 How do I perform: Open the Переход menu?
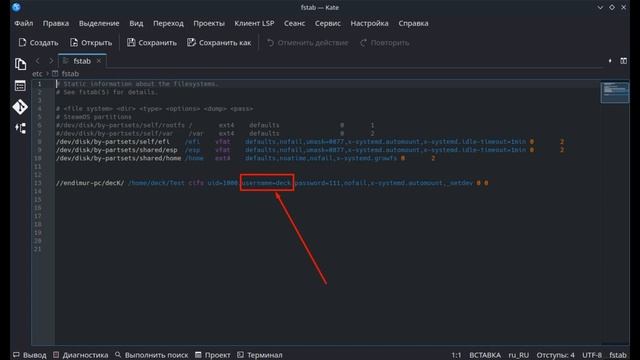pos(168,23)
